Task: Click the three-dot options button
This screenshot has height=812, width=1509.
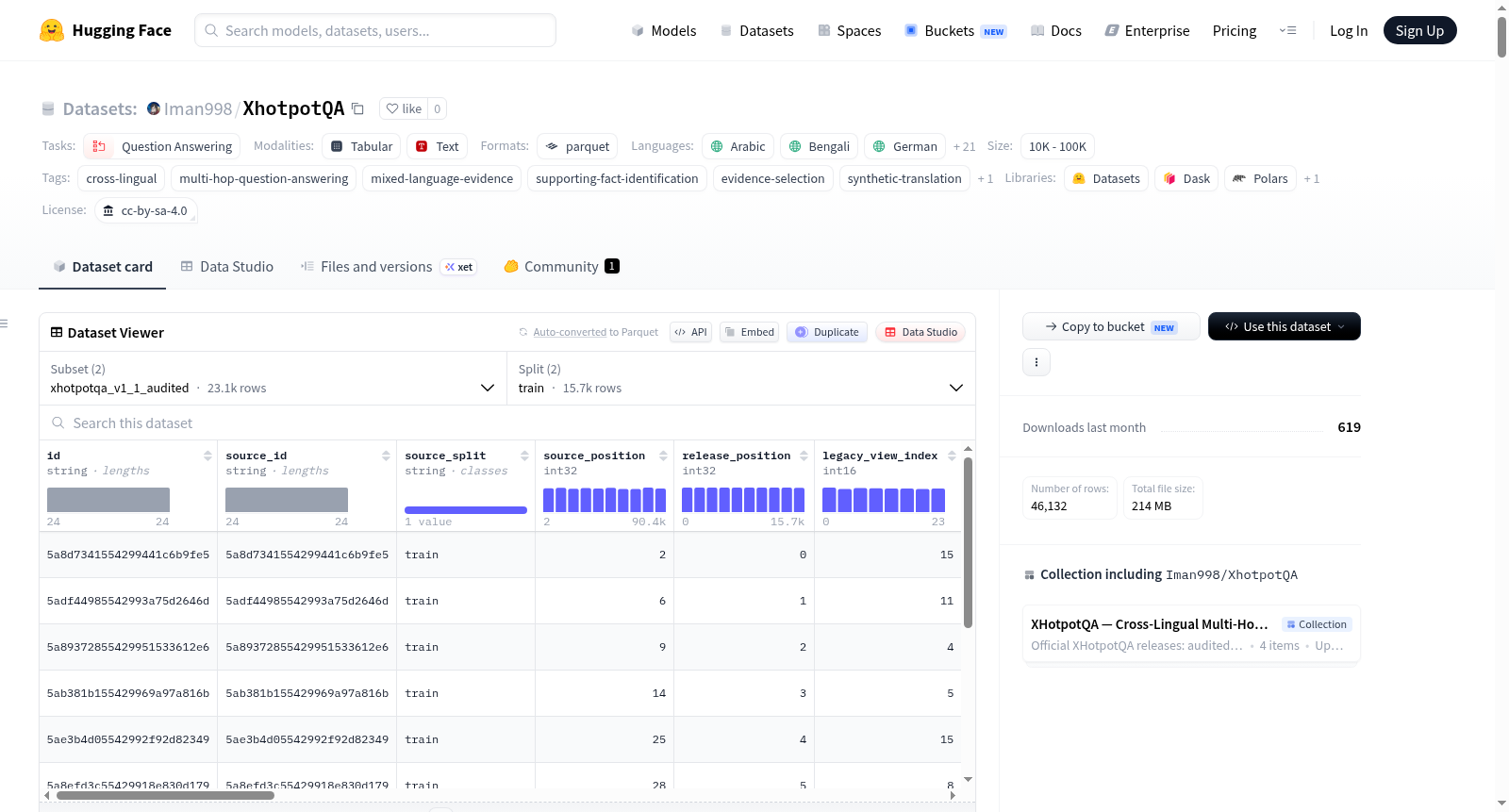Action: (x=1036, y=362)
